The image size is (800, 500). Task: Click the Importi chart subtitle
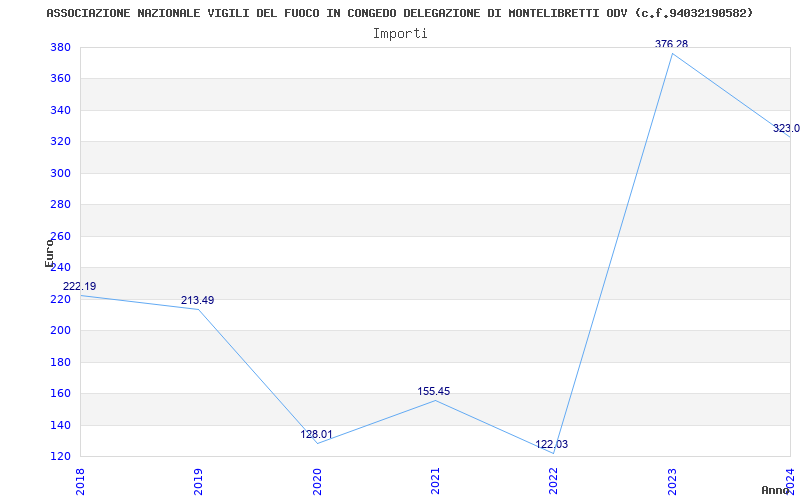point(400,34)
